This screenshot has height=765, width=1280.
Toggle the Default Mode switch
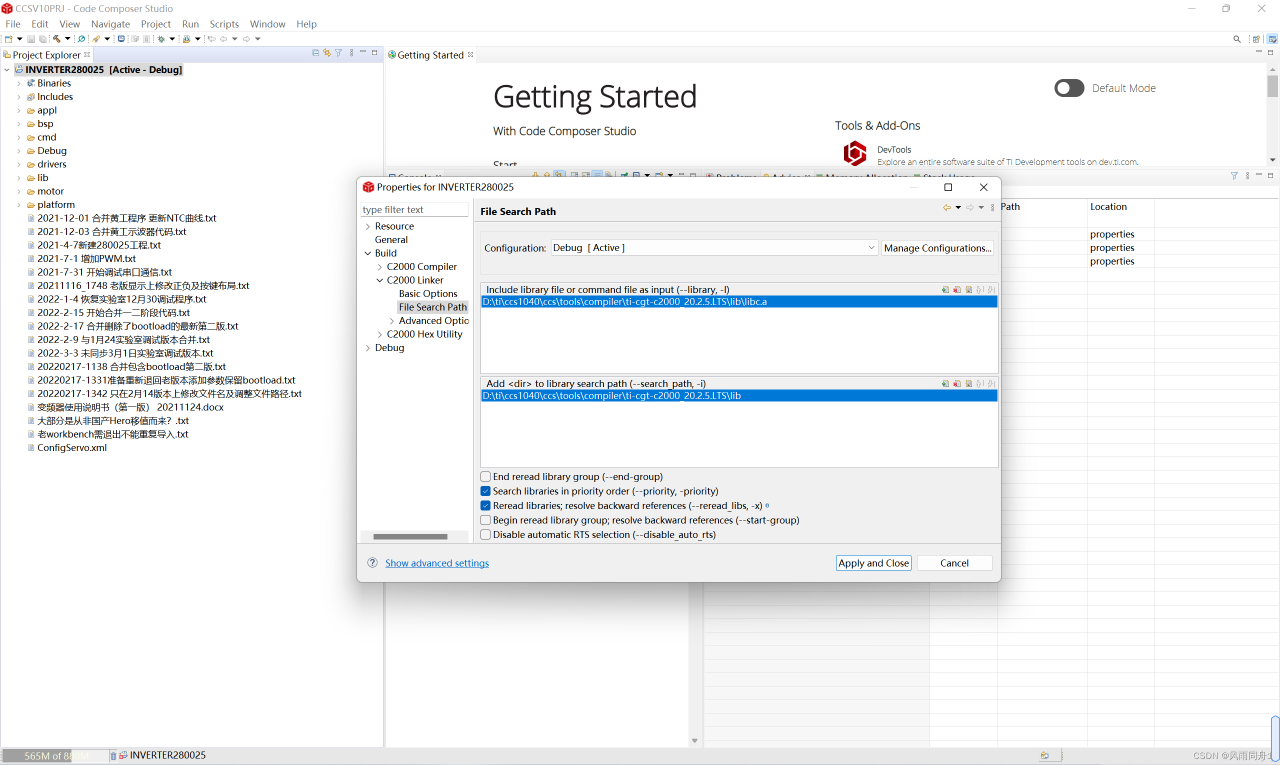pyautogui.click(x=1069, y=88)
